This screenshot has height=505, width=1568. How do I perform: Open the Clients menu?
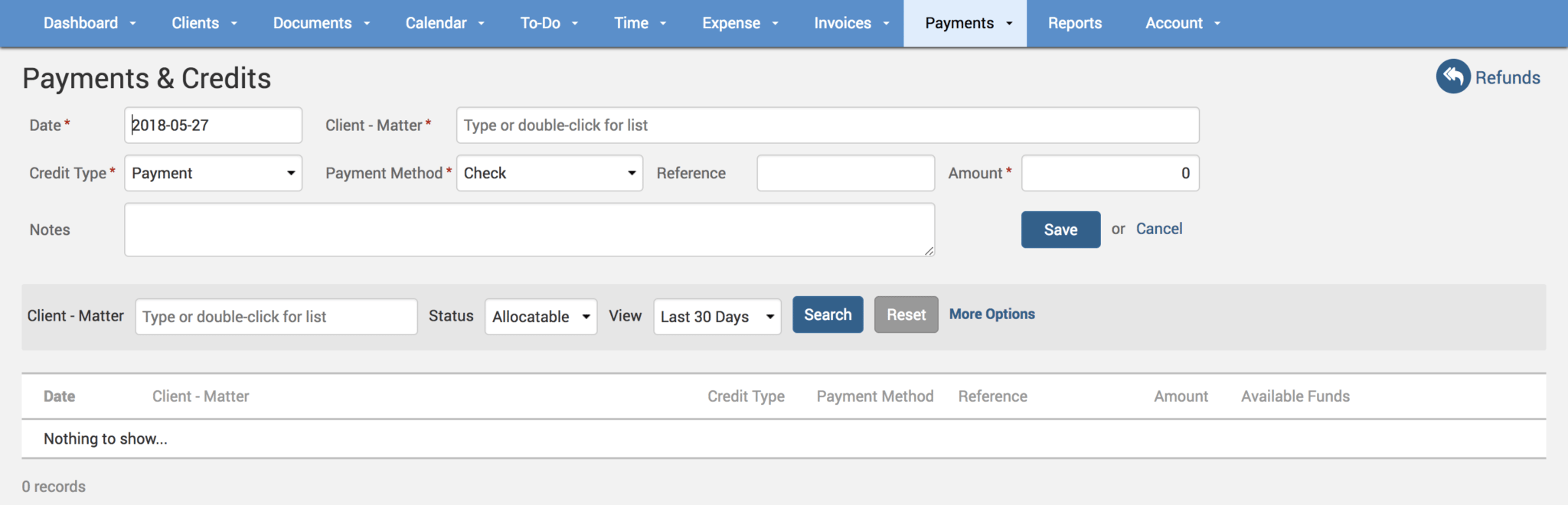click(x=204, y=23)
